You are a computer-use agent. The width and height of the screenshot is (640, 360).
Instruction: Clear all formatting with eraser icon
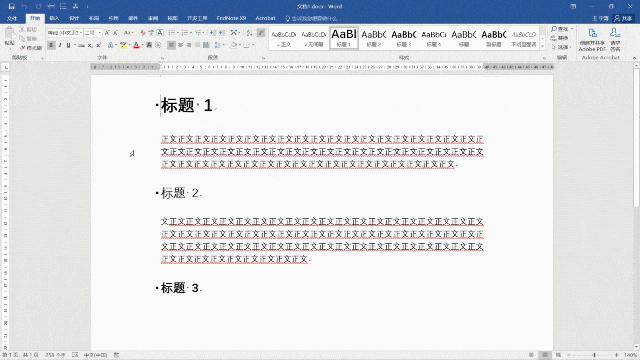point(143,33)
